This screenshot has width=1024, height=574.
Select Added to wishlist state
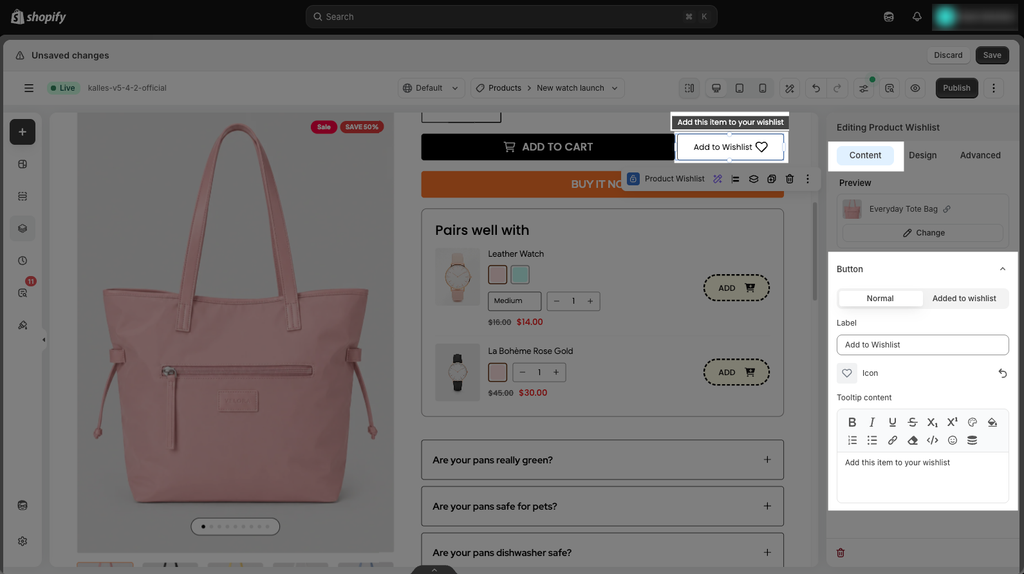pos(964,298)
